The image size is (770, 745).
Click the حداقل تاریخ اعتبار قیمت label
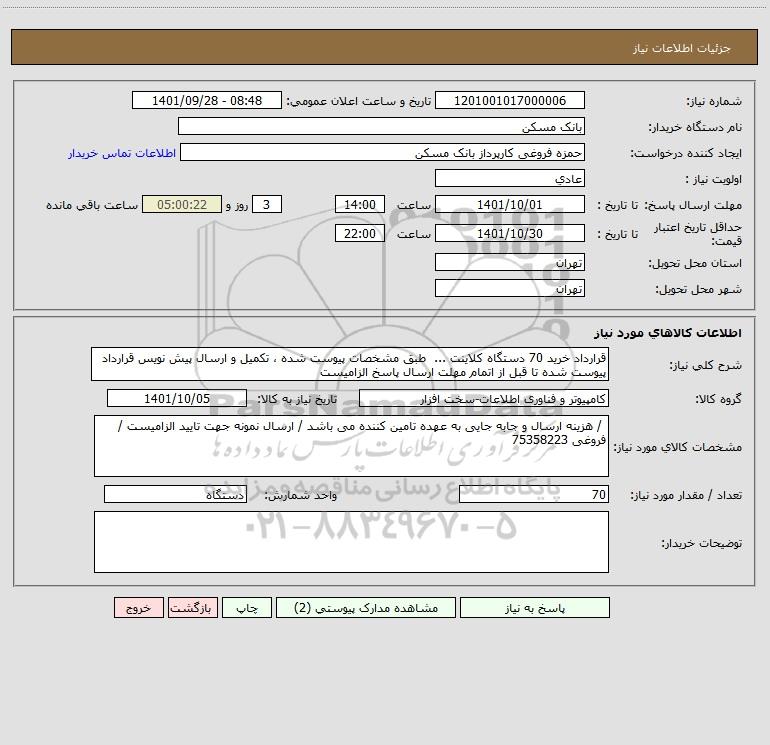[698, 234]
